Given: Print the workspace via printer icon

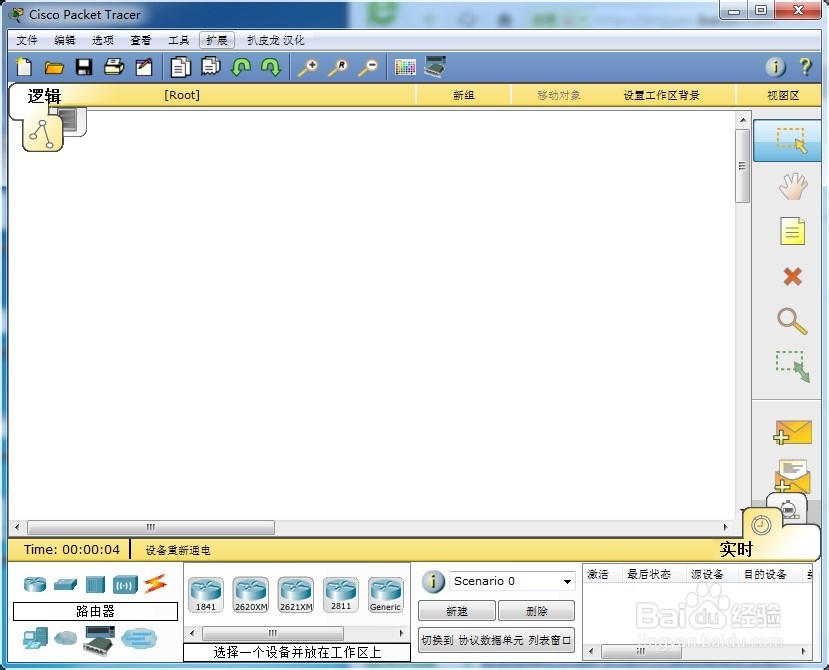Looking at the screenshot, I should point(114,67).
